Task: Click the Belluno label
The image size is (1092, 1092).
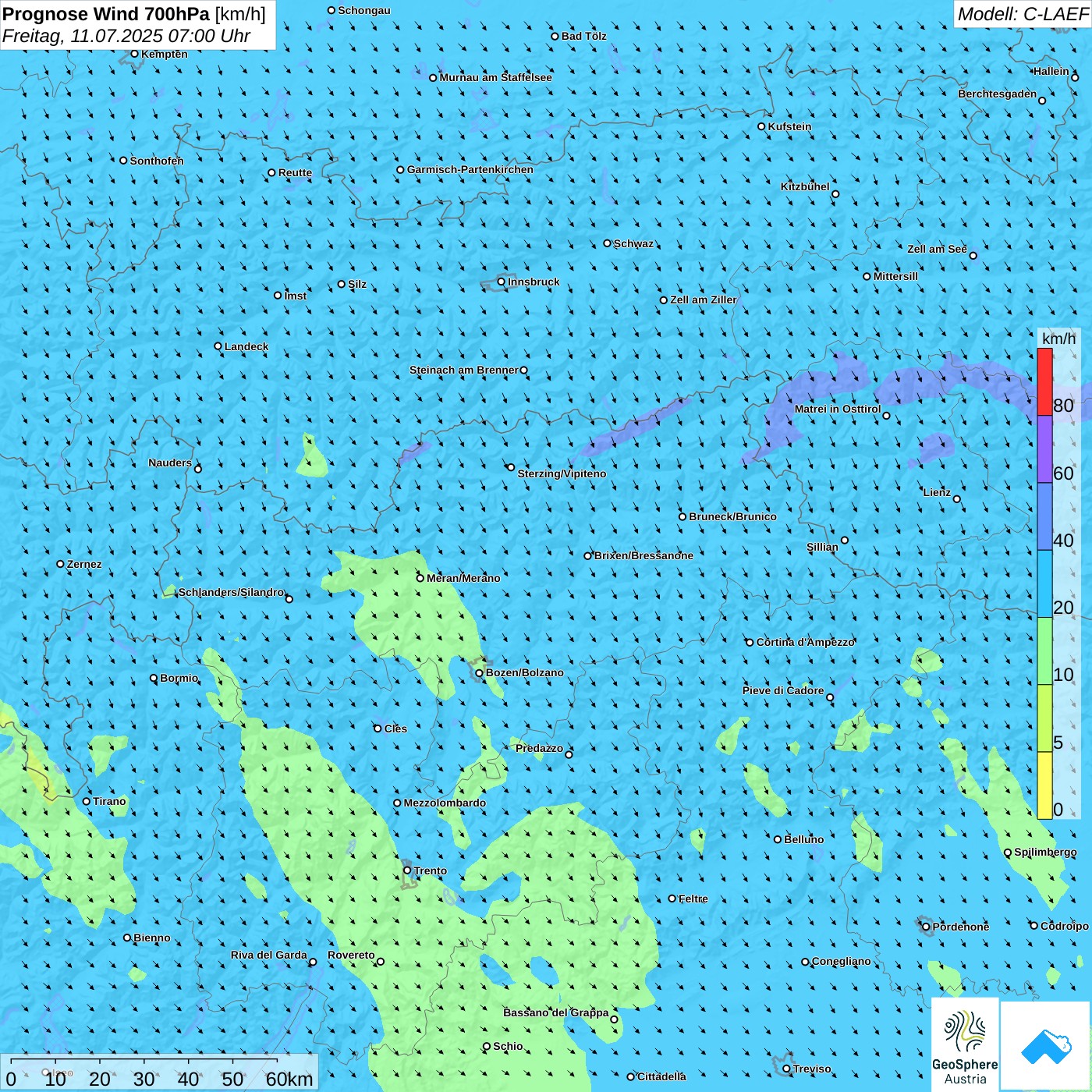Action: [x=803, y=839]
